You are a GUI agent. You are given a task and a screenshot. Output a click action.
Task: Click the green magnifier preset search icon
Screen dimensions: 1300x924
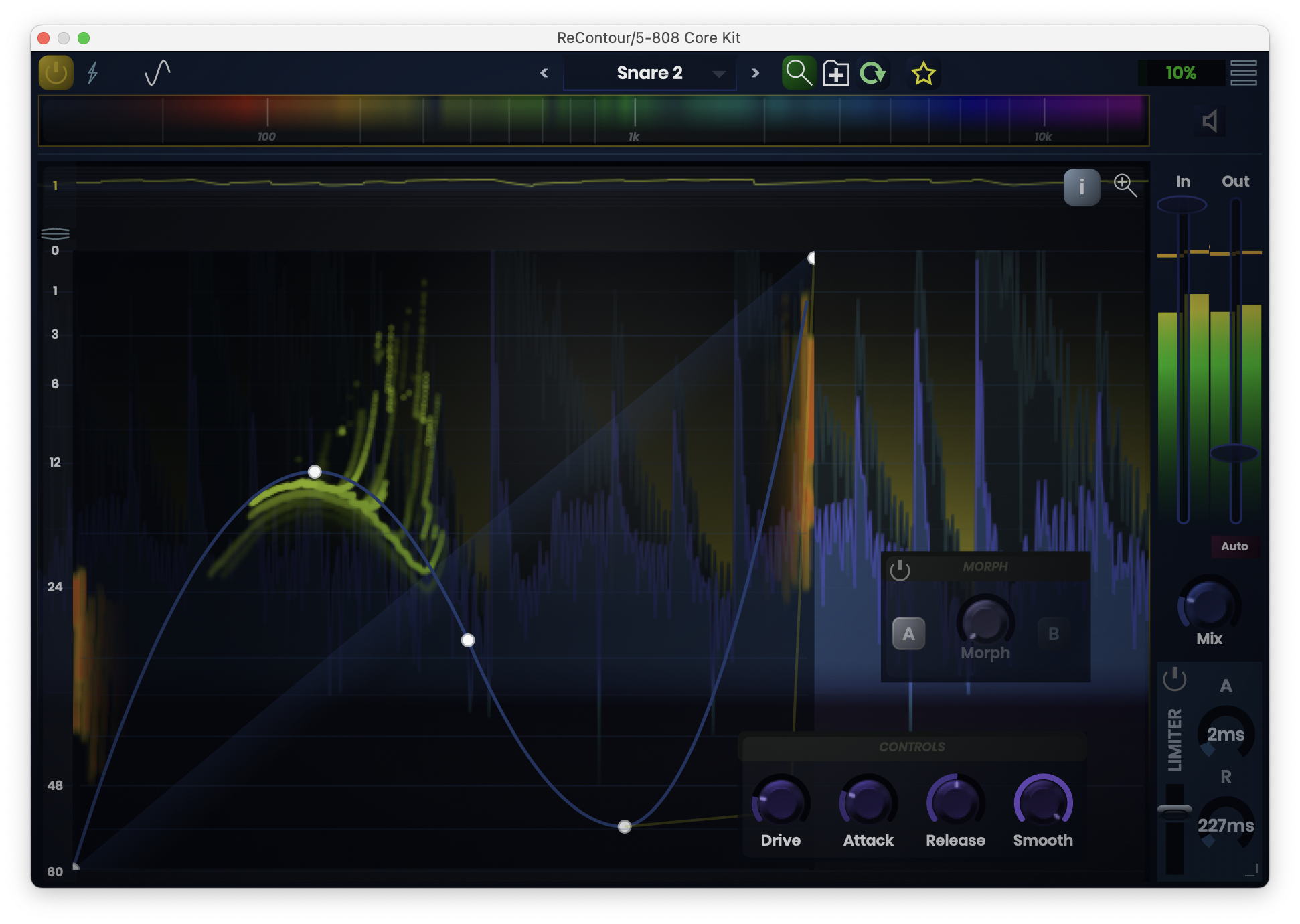(799, 73)
